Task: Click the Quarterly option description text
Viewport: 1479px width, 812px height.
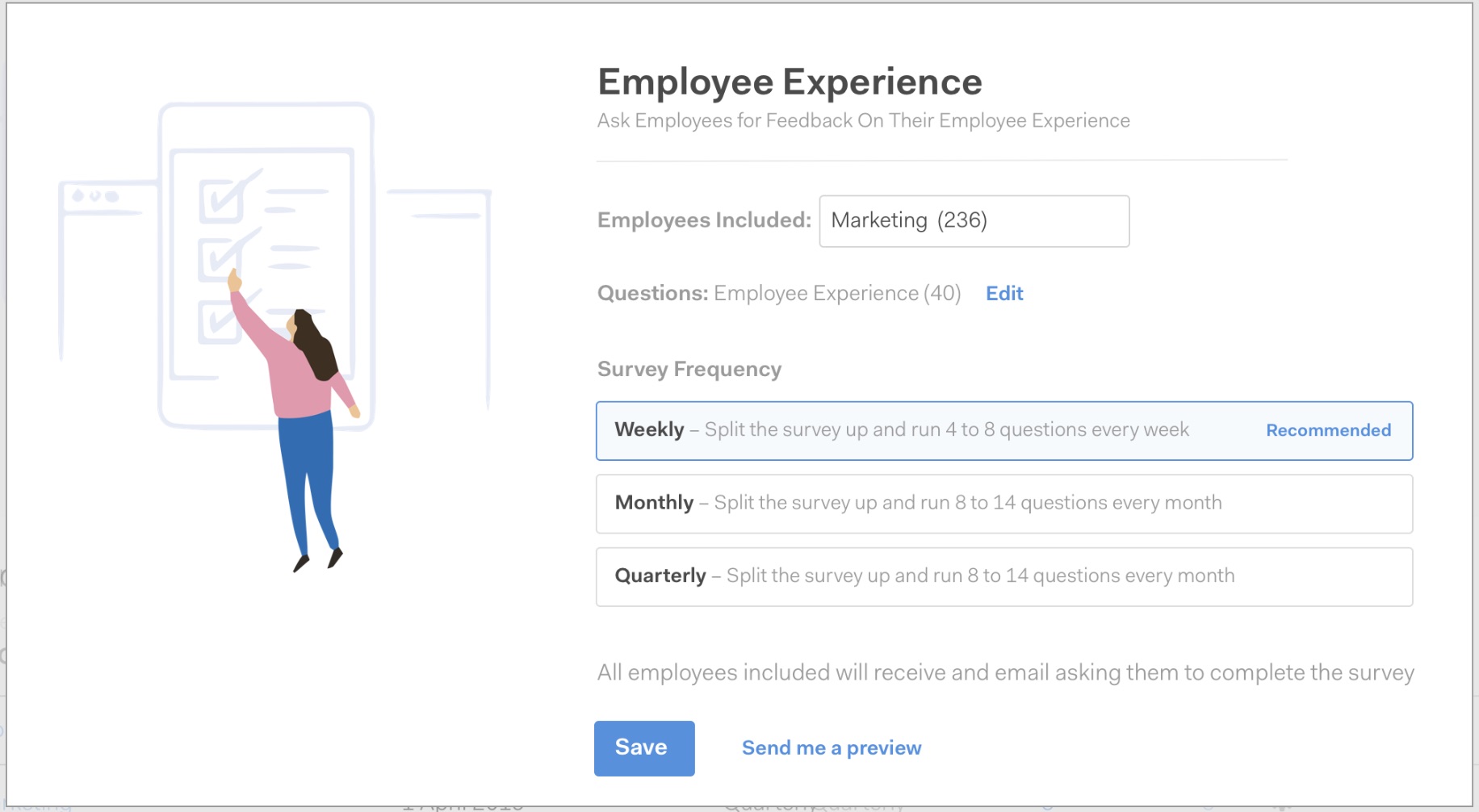Action: pos(980,576)
